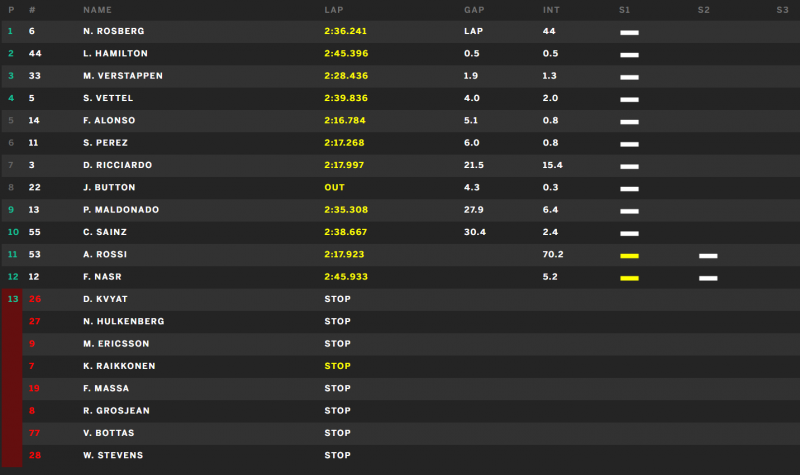This screenshot has height=475, width=800.
Task: Click A. Rossi's yellow S1 sector bar
Action: (x=629, y=256)
